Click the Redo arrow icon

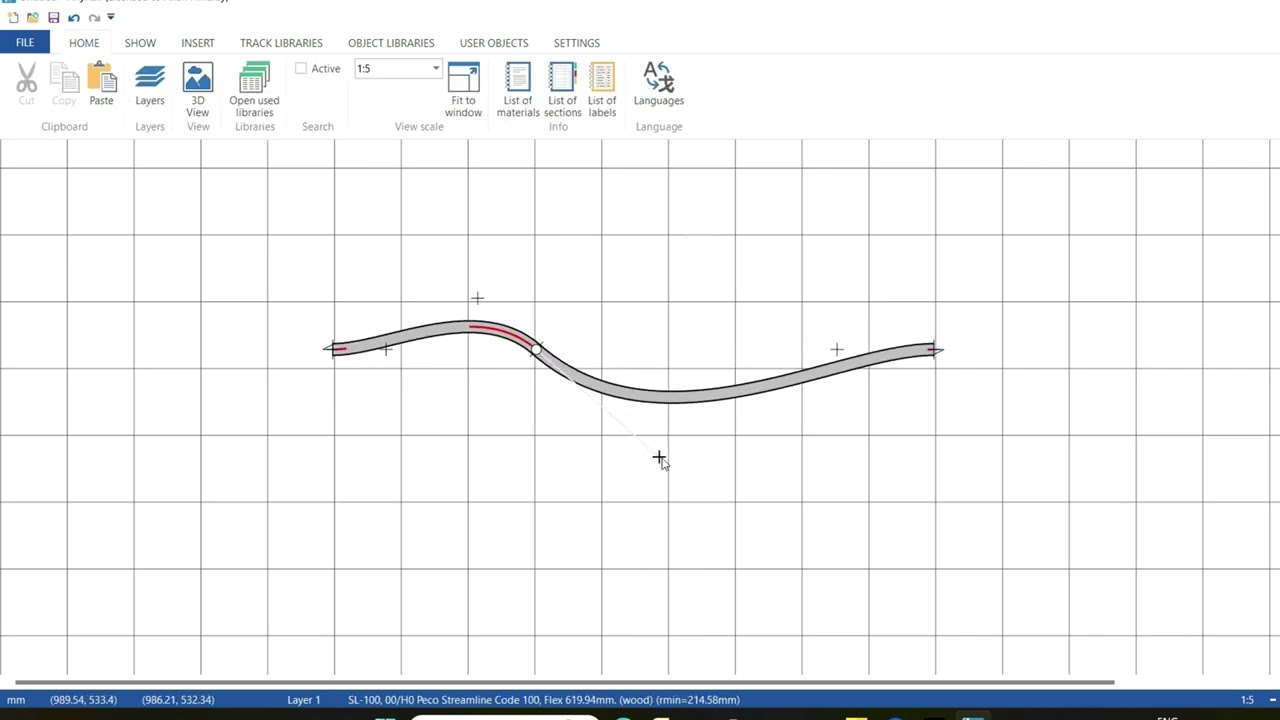(x=94, y=18)
